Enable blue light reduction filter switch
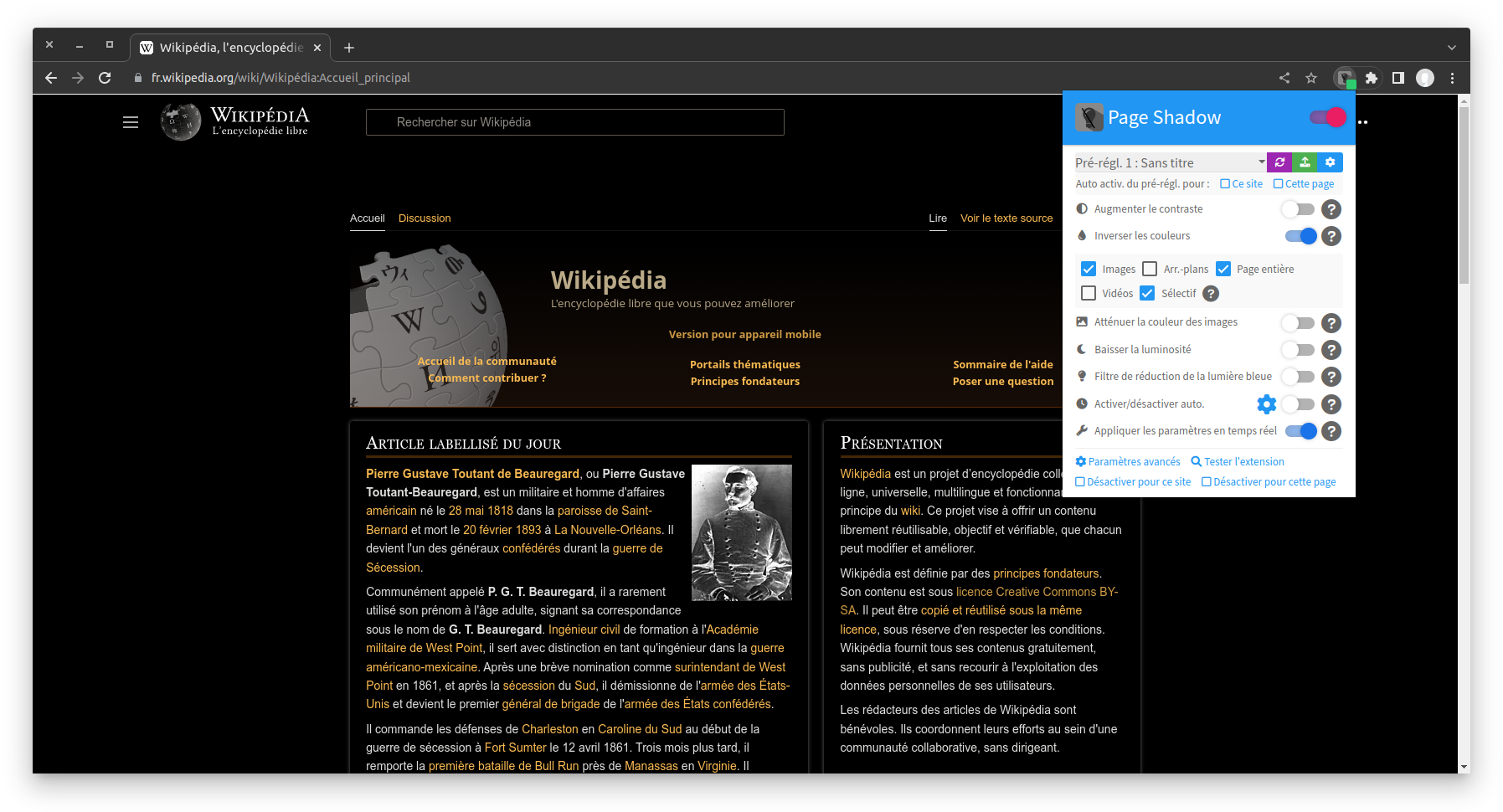Screen dimensions: 1503x812 pos(1299,377)
